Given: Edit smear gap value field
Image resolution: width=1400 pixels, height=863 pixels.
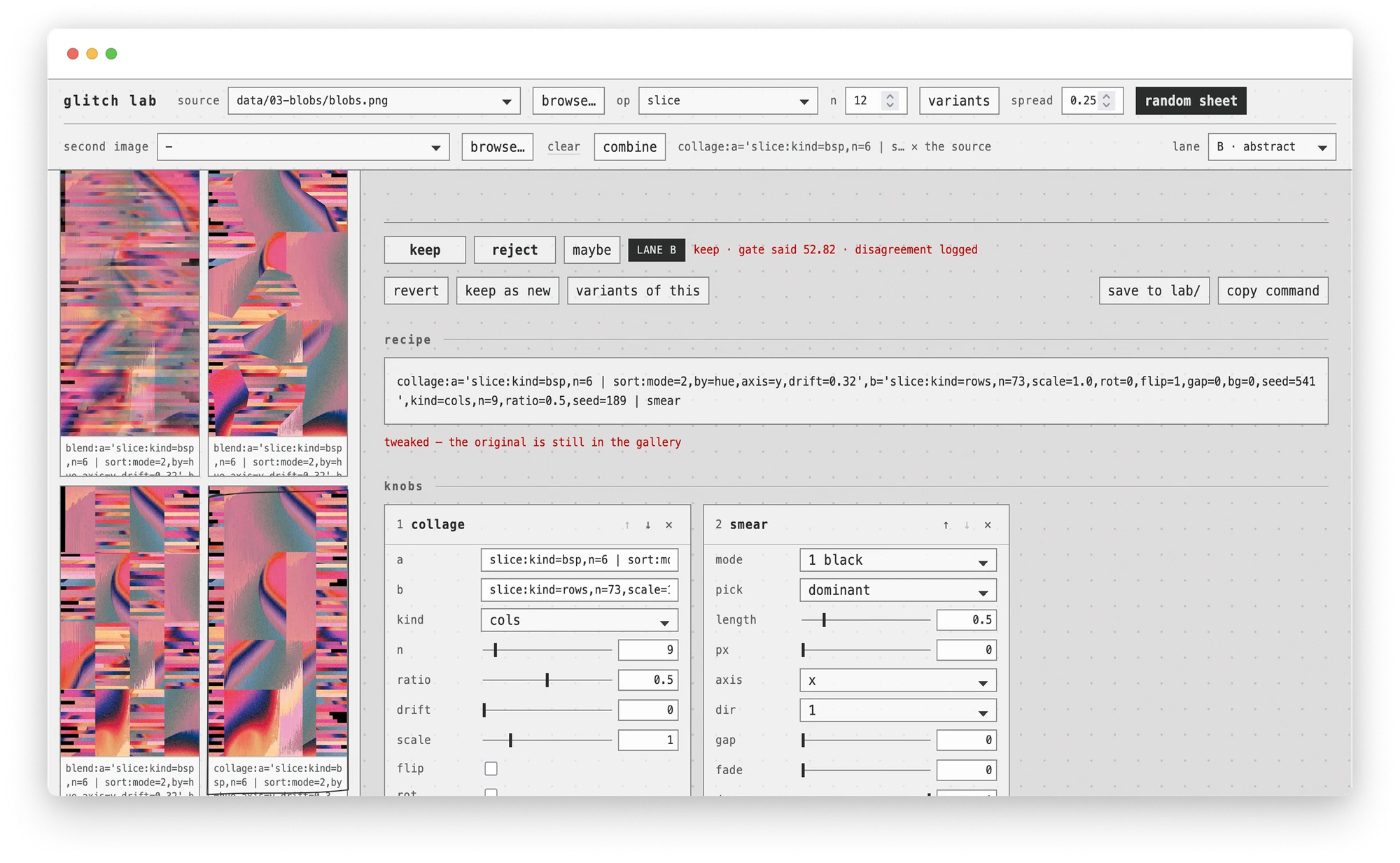Looking at the screenshot, I should pyautogui.click(x=967, y=741).
